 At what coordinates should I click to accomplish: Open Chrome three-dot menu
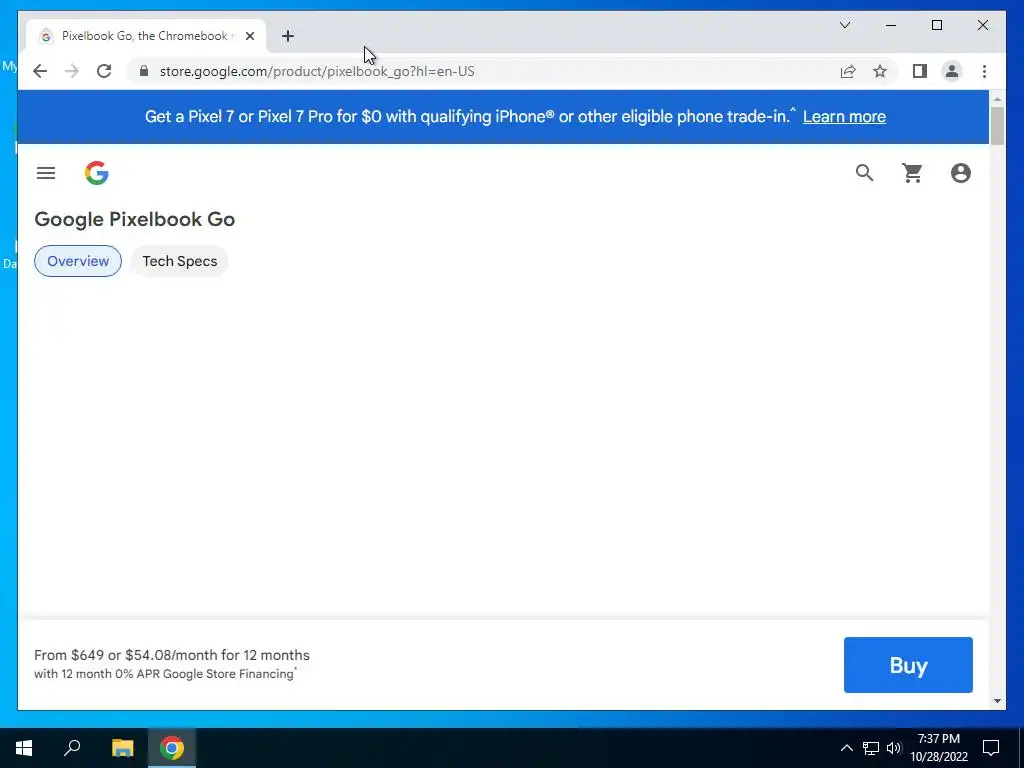984,71
